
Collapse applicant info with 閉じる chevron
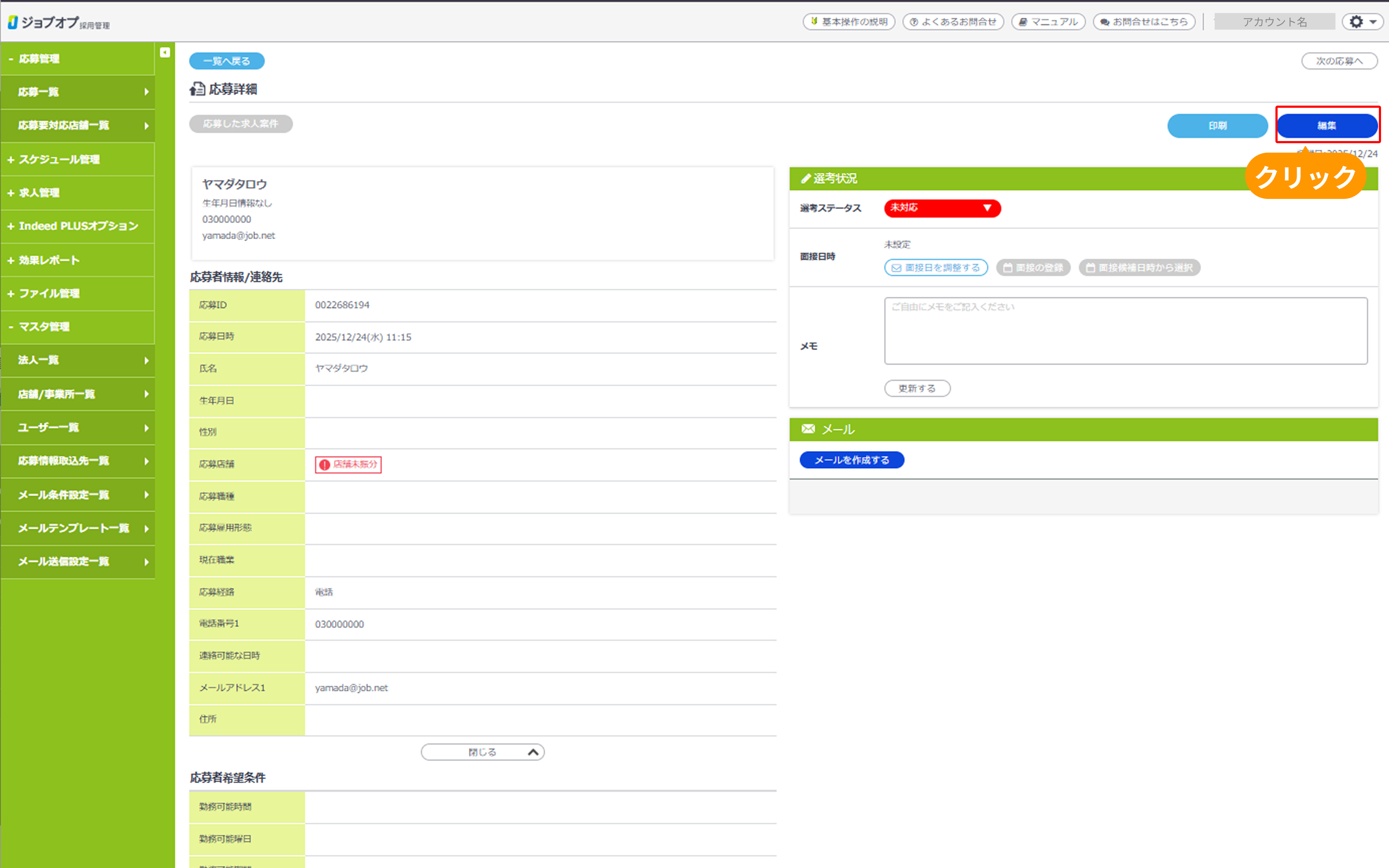point(482,752)
